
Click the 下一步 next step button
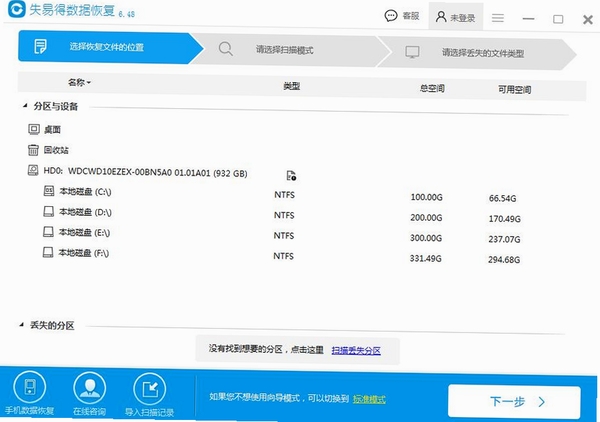coord(514,401)
